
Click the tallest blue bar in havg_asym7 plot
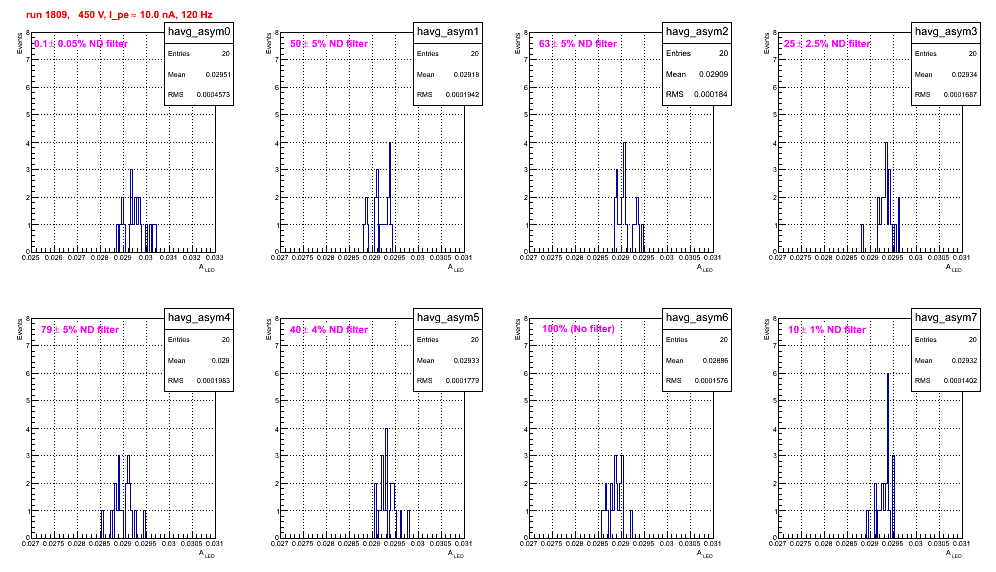point(888,455)
